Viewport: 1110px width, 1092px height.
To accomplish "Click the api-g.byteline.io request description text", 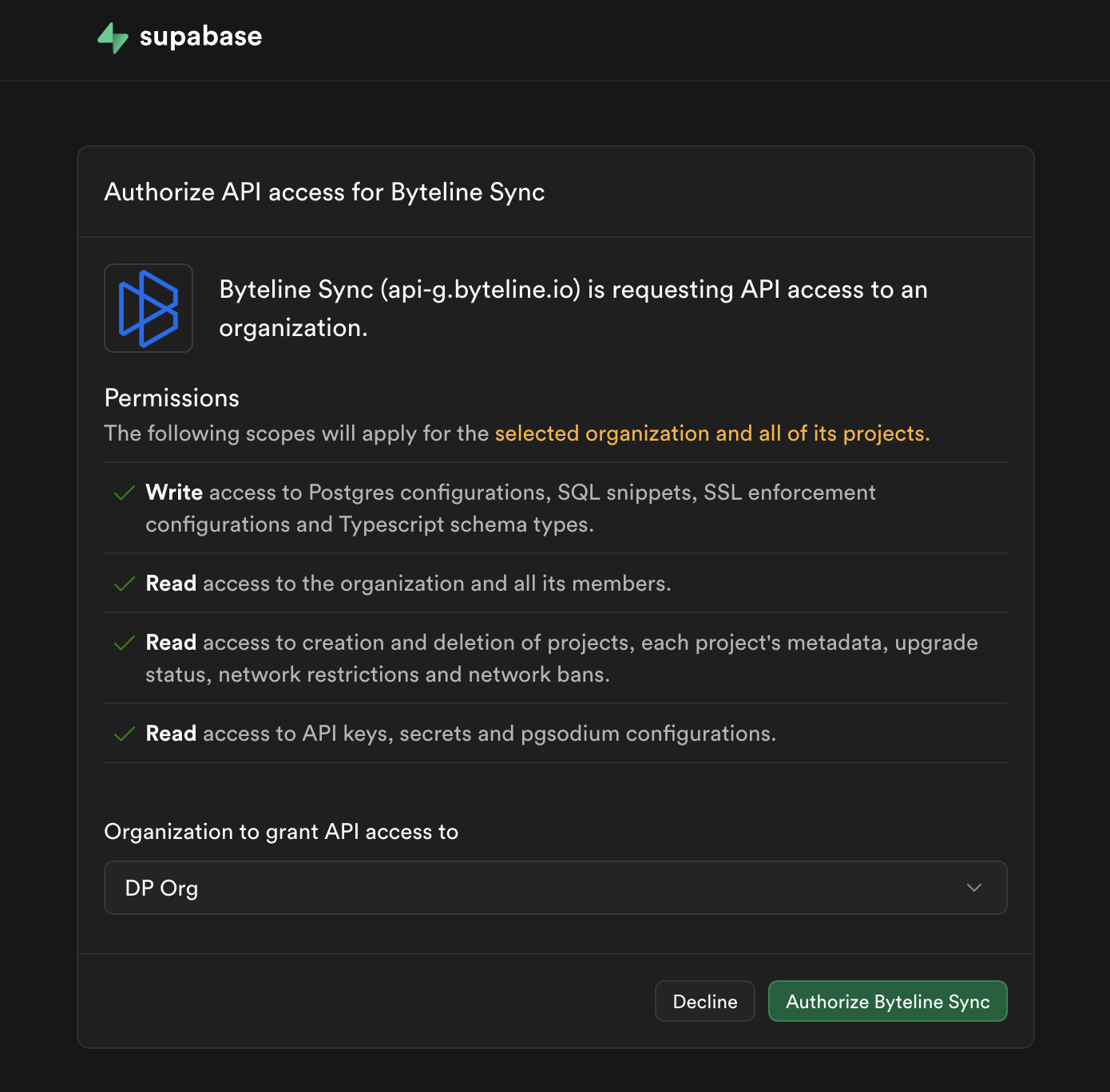I will tap(573, 308).
